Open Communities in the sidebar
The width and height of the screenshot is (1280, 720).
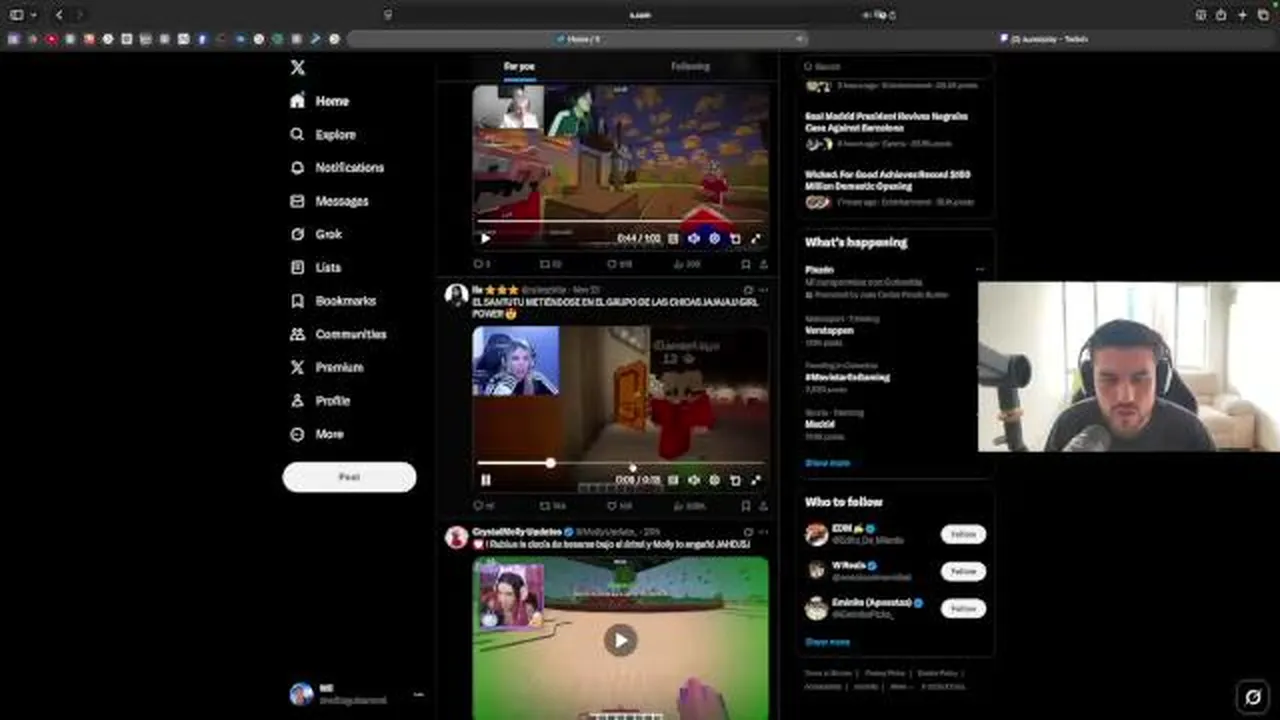(337, 334)
